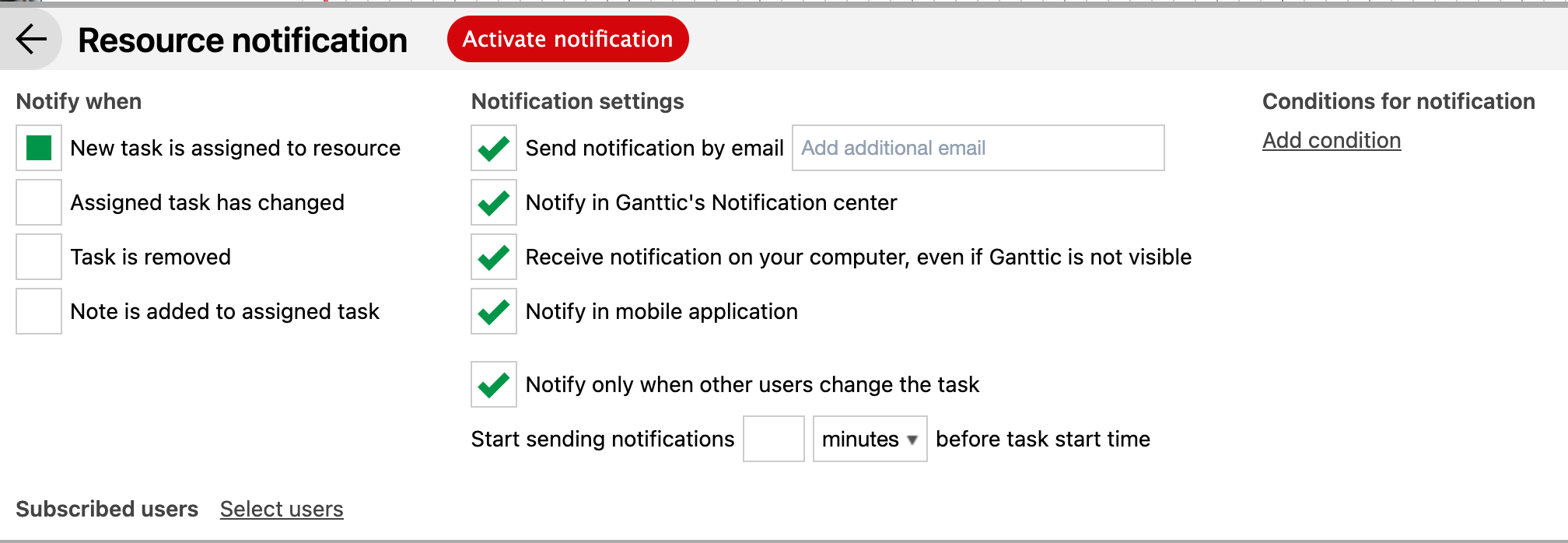The image size is (1568, 543).
Task: Toggle Notify in Ganttic's Notification center
Action: 494,202
